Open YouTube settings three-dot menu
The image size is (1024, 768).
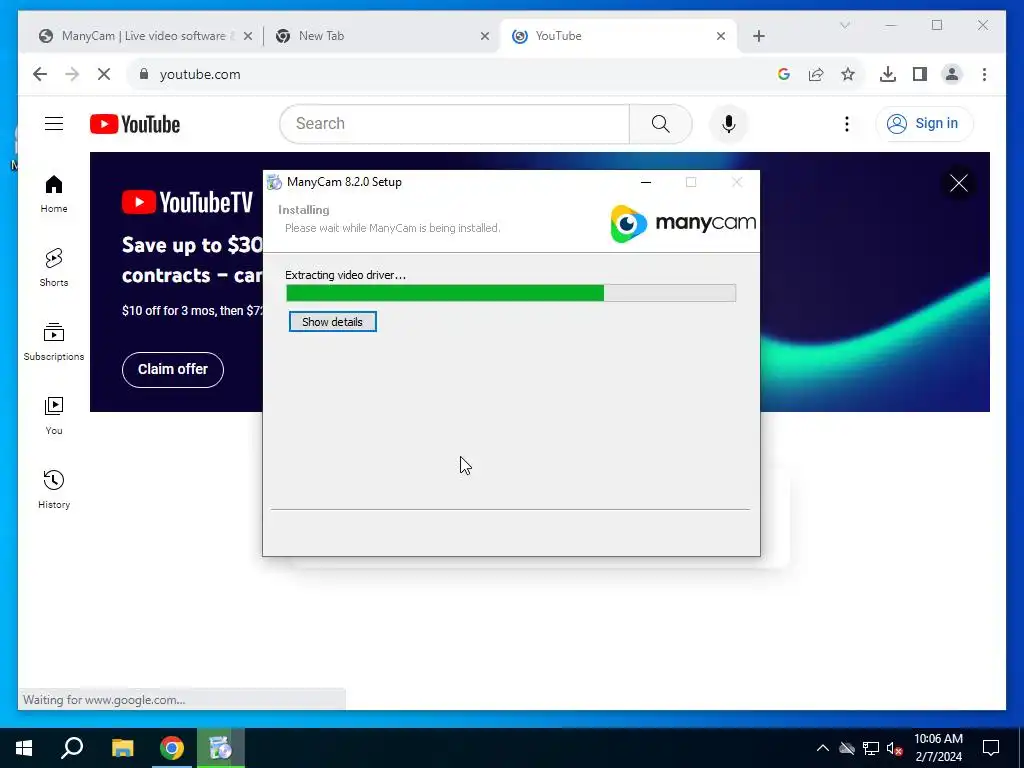[846, 123]
